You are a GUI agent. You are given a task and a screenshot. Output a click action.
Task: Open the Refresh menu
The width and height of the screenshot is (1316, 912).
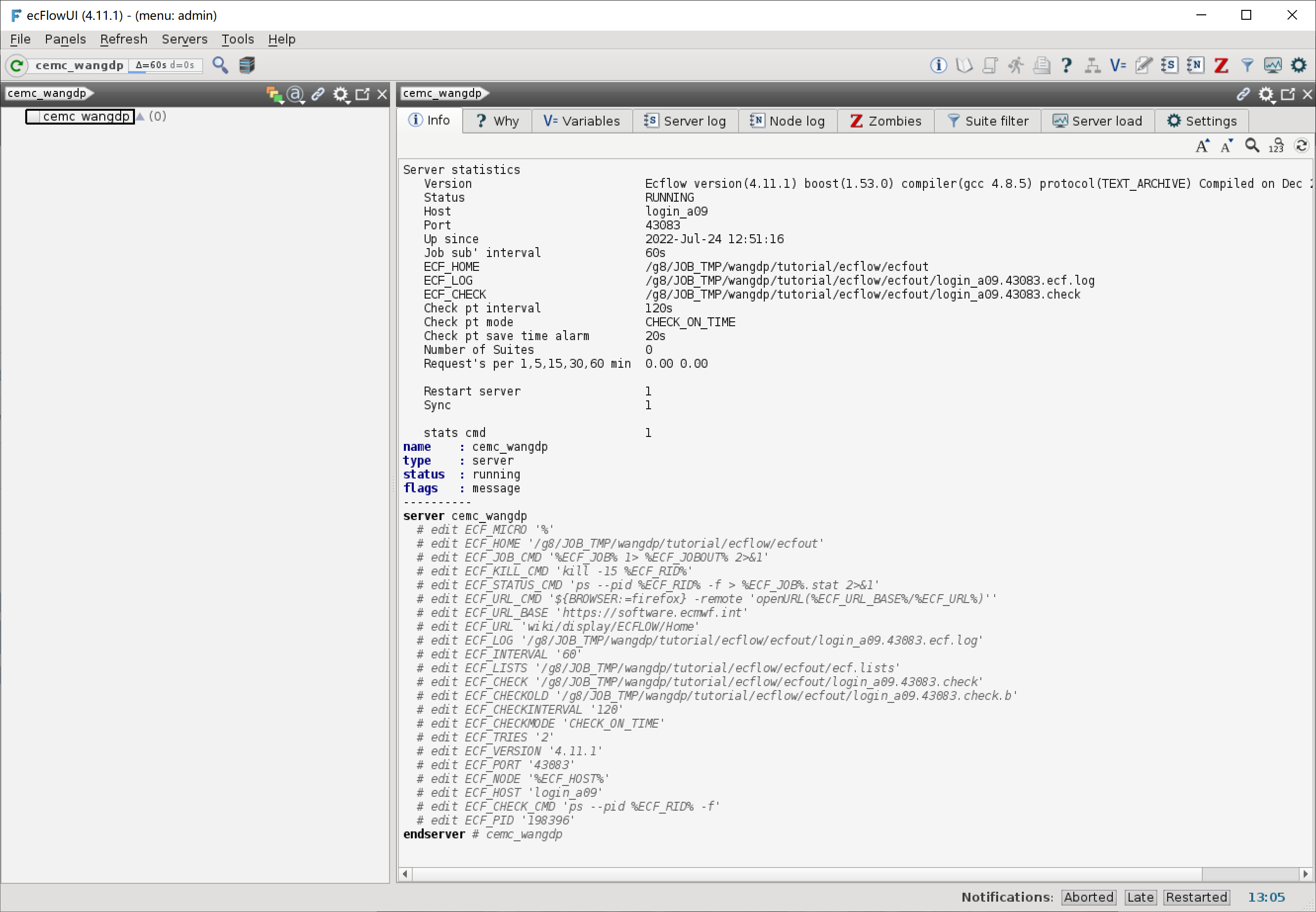coord(124,40)
